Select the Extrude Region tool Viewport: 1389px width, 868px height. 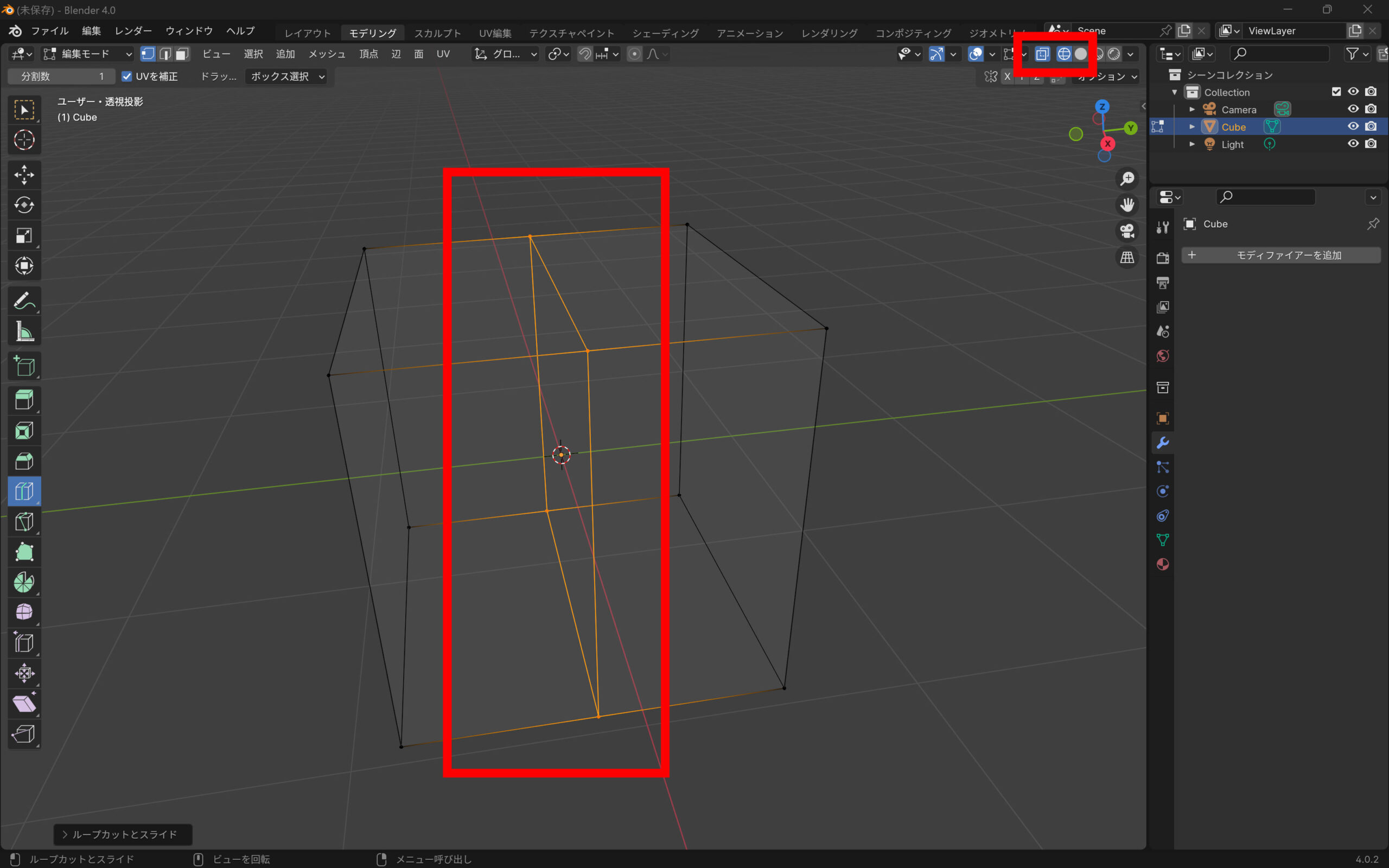pyautogui.click(x=24, y=400)
